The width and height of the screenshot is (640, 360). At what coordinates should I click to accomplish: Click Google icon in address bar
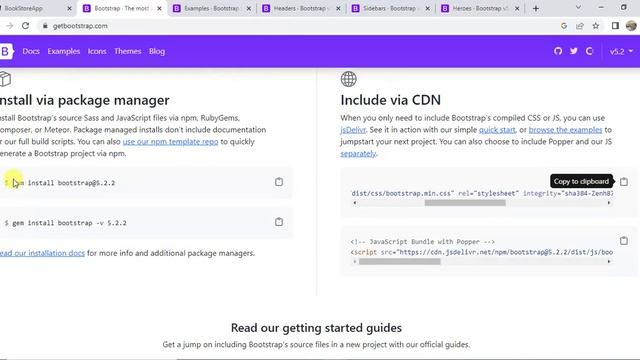pos(564,26)
